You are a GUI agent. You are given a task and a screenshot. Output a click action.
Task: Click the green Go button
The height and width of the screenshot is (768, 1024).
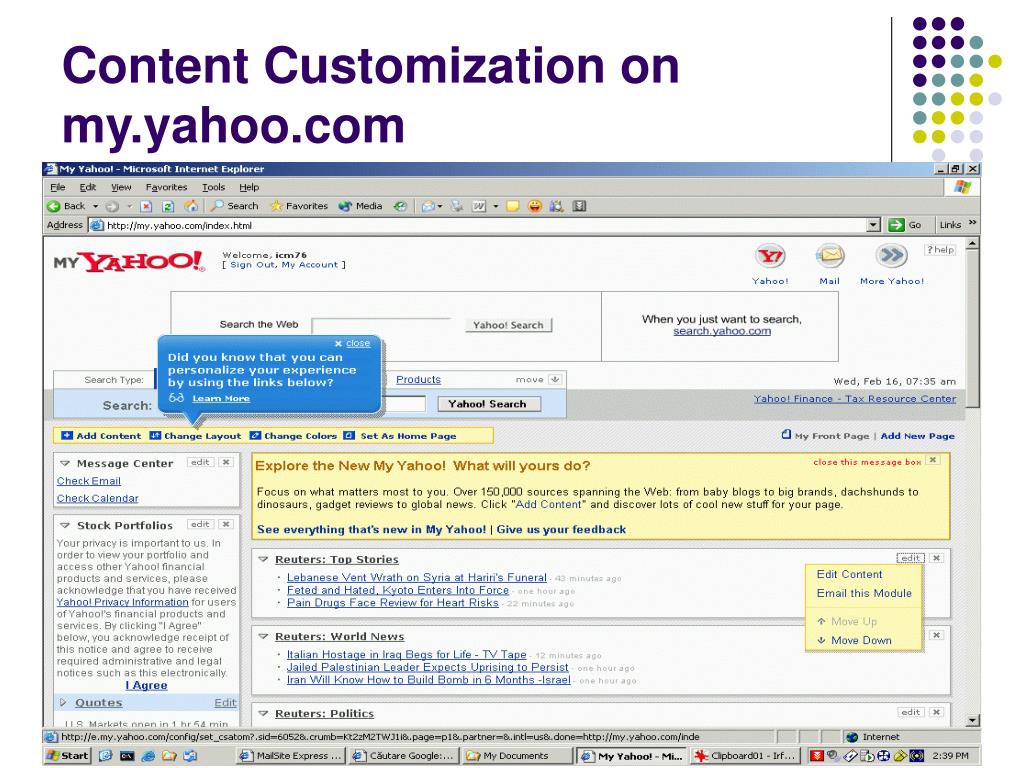pos(904,225)
